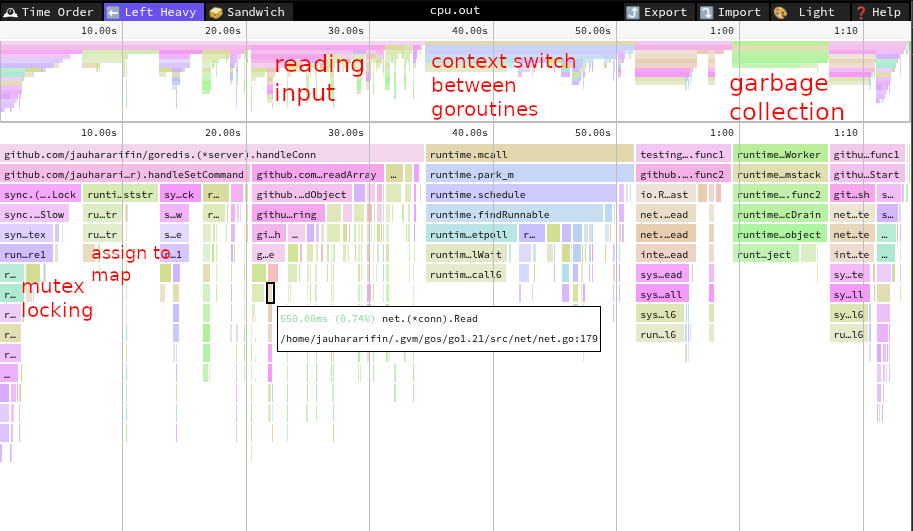Image resolution: width=913 pixels, height=531 pixels.
Task: Select the Left Heavy view tab
Action: coord(153,12)
